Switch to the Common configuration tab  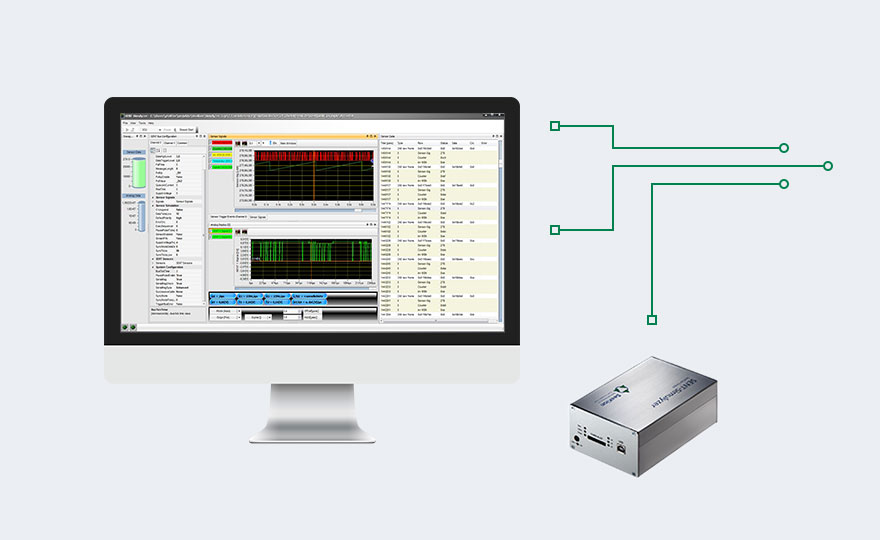182,143
